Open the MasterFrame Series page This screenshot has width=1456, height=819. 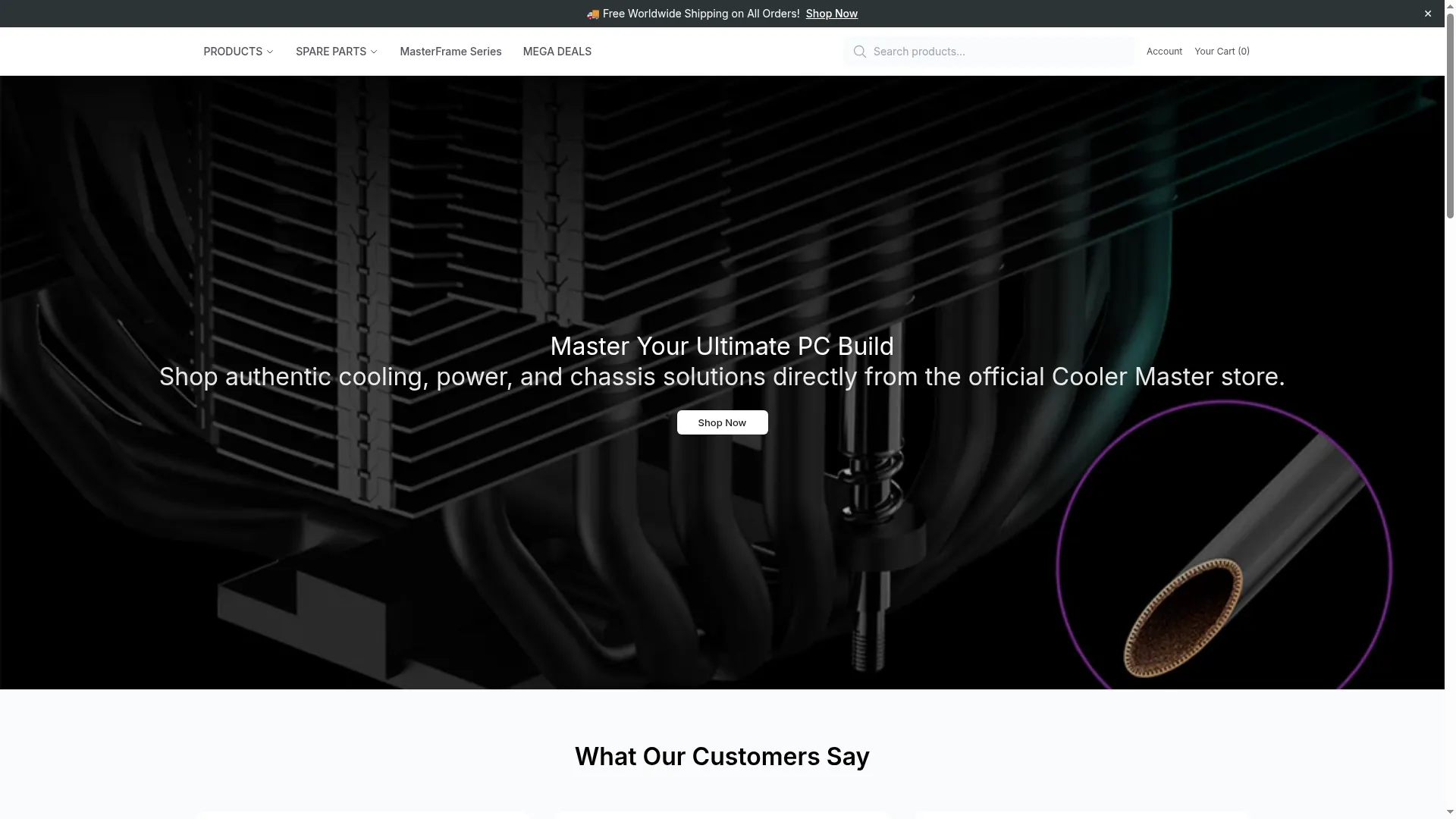pos(450,52)
